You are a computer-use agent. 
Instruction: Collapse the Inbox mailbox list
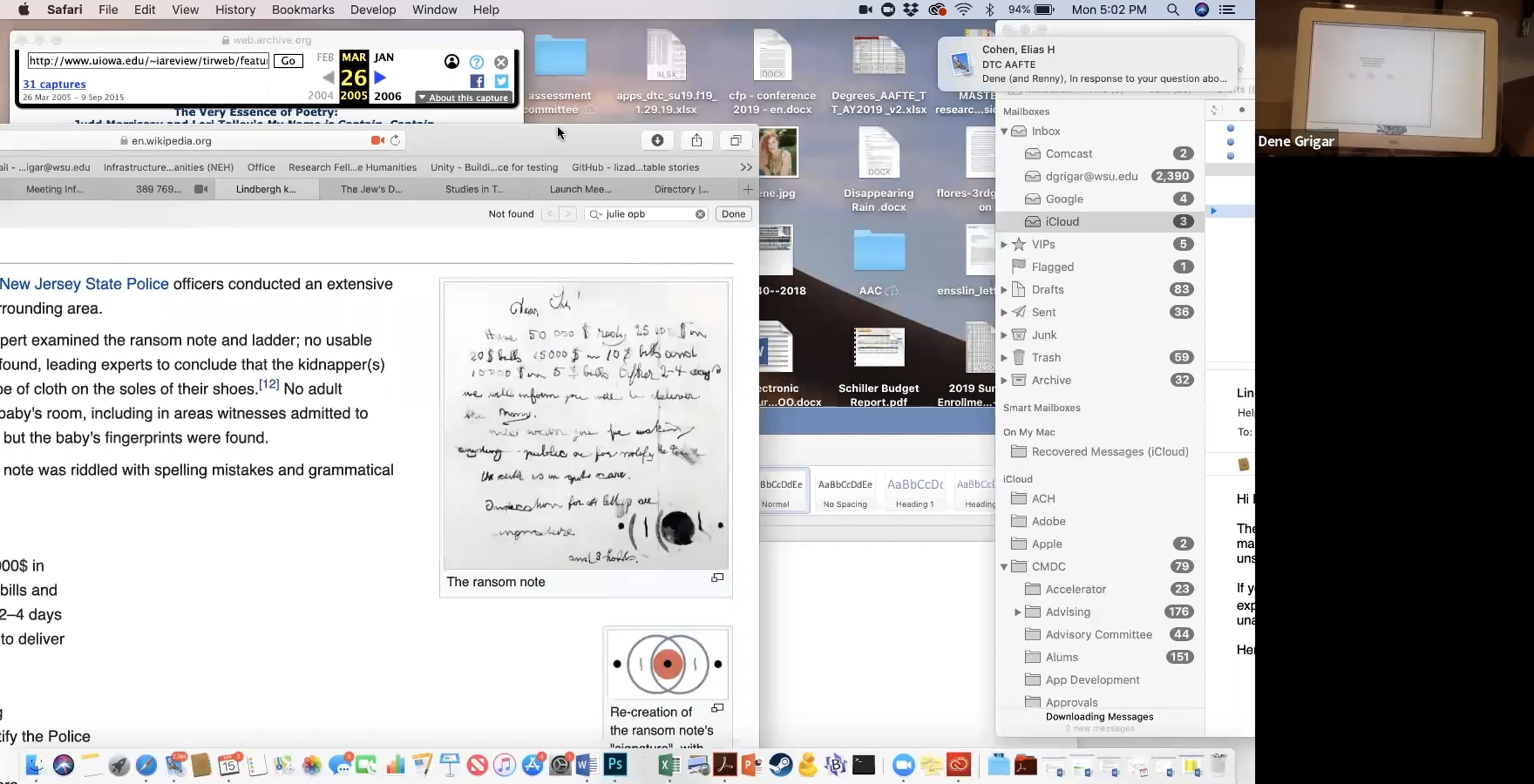pyautogui.click(x=1004, y=131)
